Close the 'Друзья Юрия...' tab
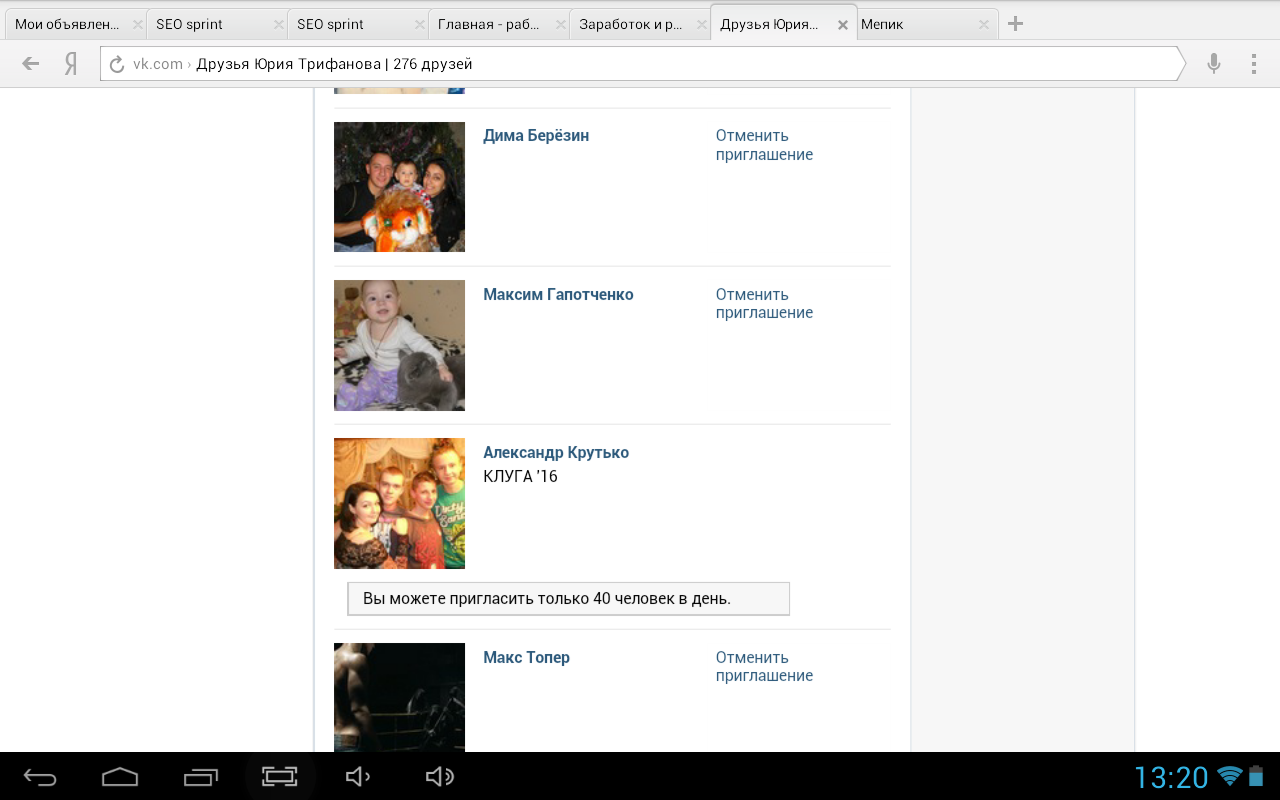 [843, 24]
